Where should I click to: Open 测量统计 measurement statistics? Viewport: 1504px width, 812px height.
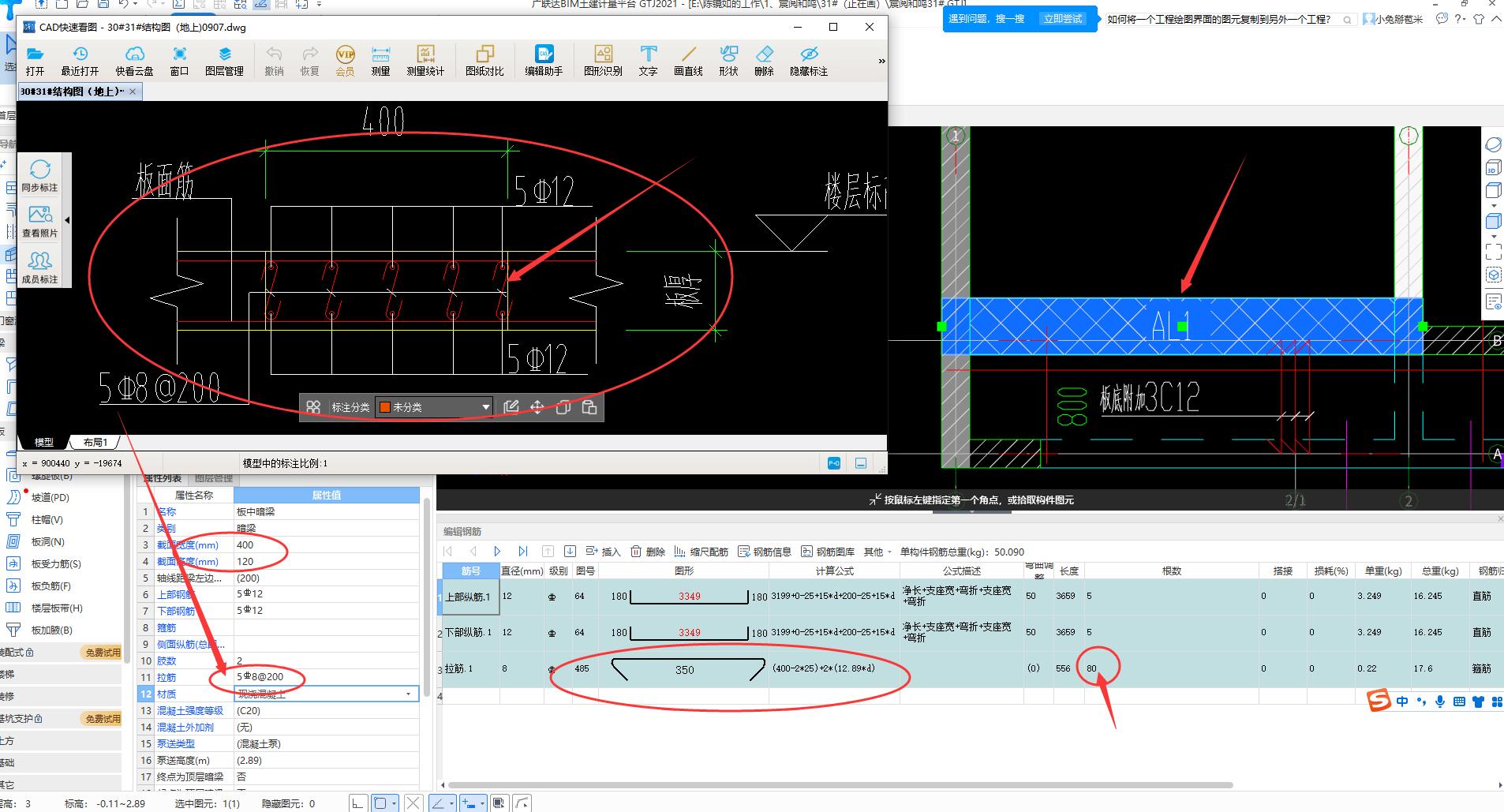pyautogui.click(x=425, y=61)
